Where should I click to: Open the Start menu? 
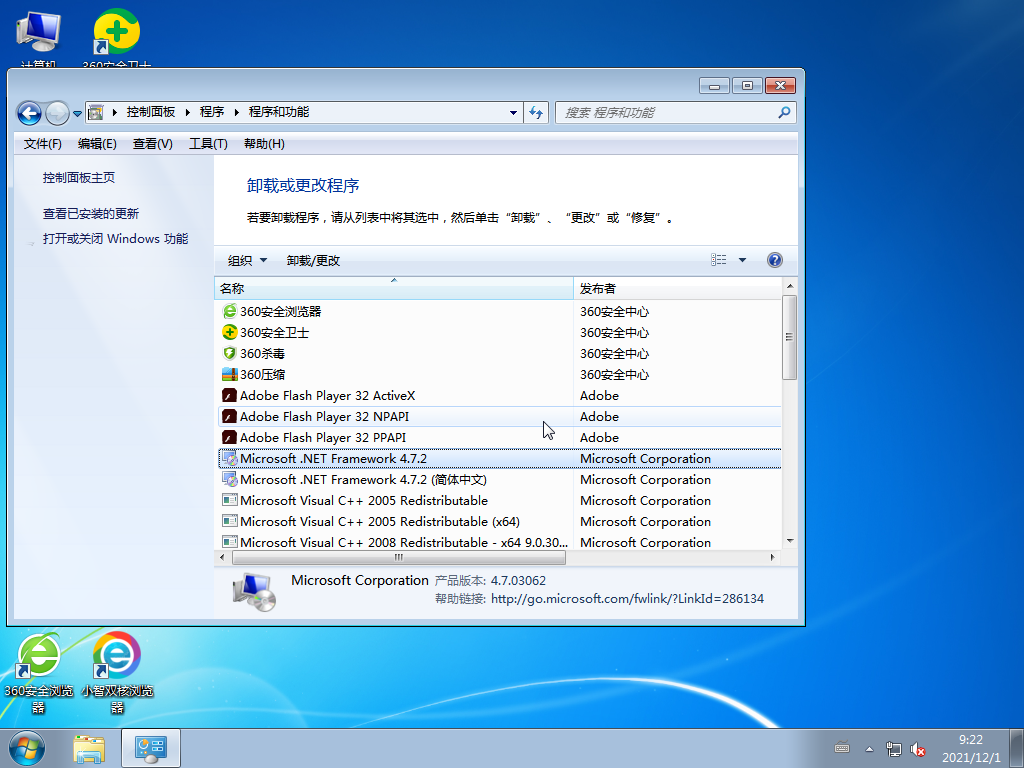point(25,748)
